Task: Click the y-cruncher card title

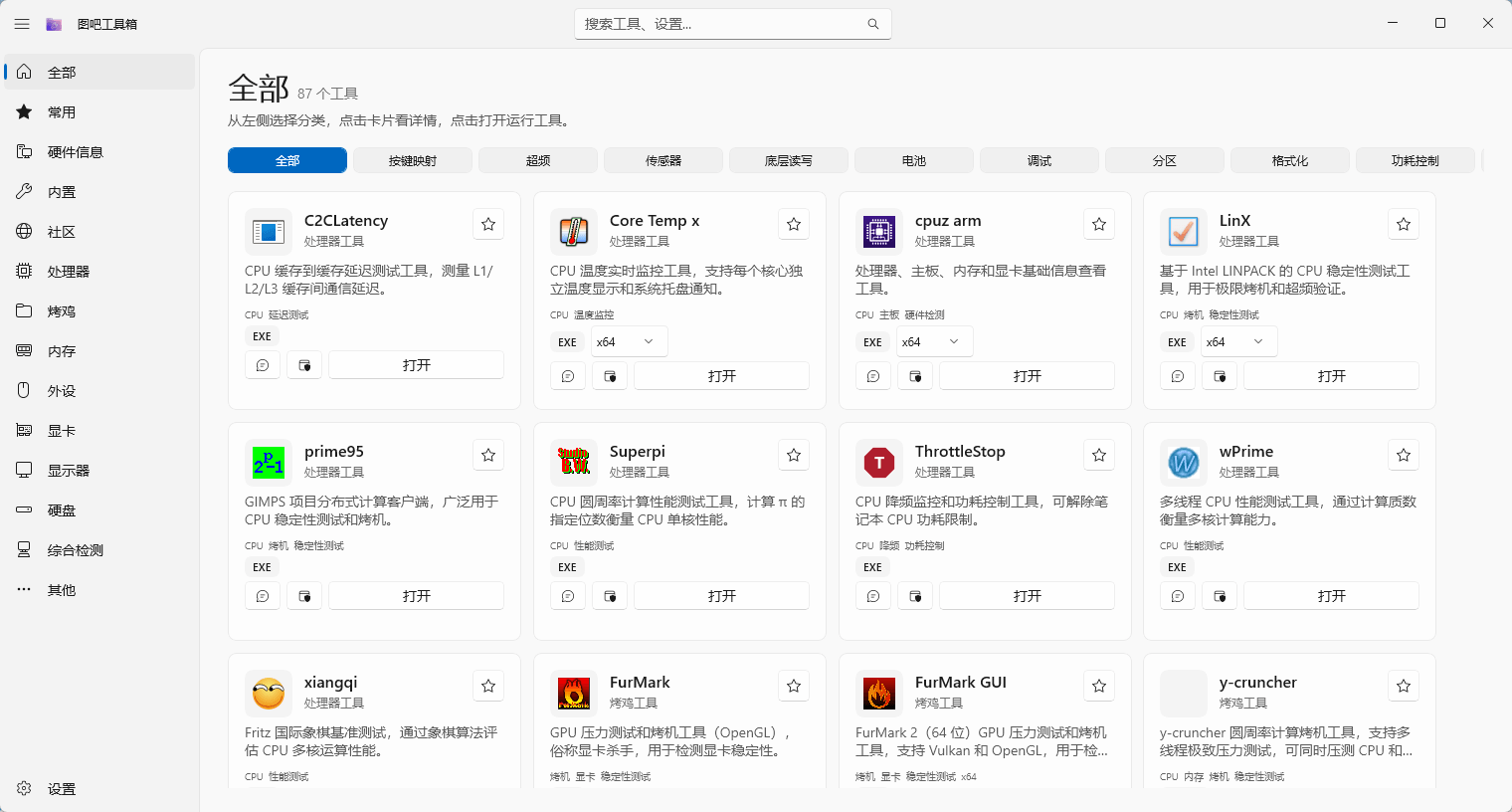Action: [x=1258, y=683]
